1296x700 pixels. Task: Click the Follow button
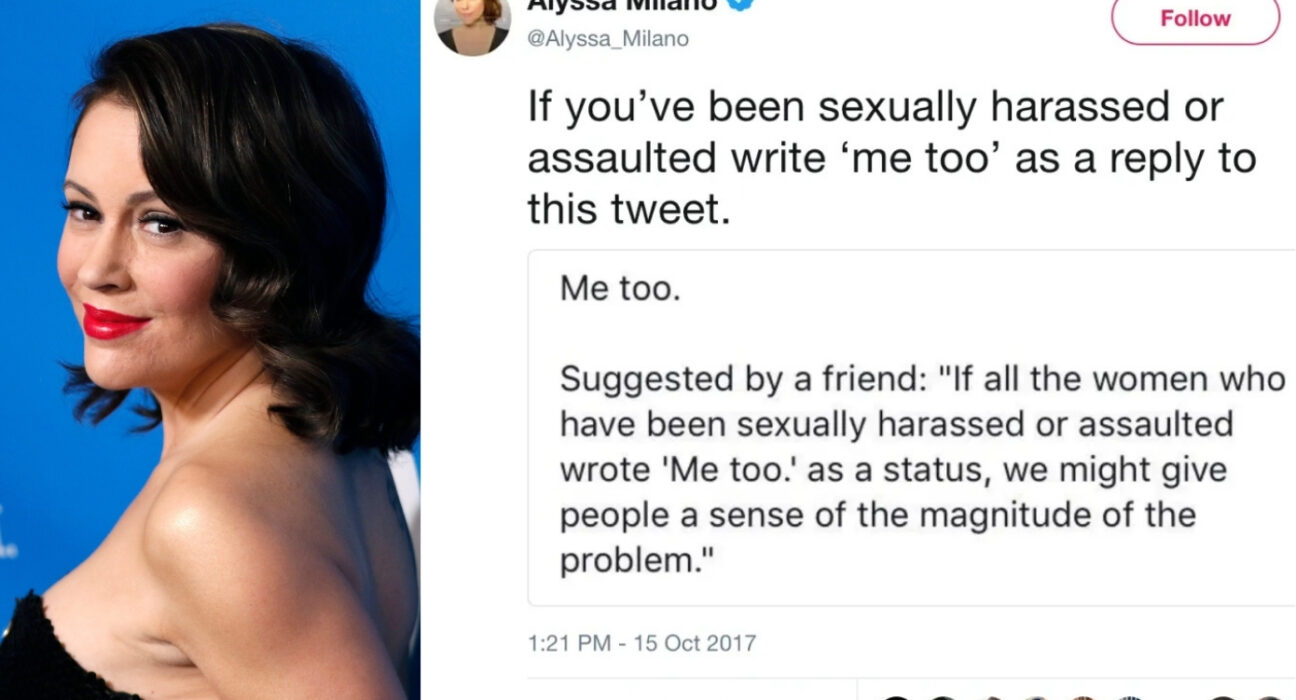click(1195, 19)
